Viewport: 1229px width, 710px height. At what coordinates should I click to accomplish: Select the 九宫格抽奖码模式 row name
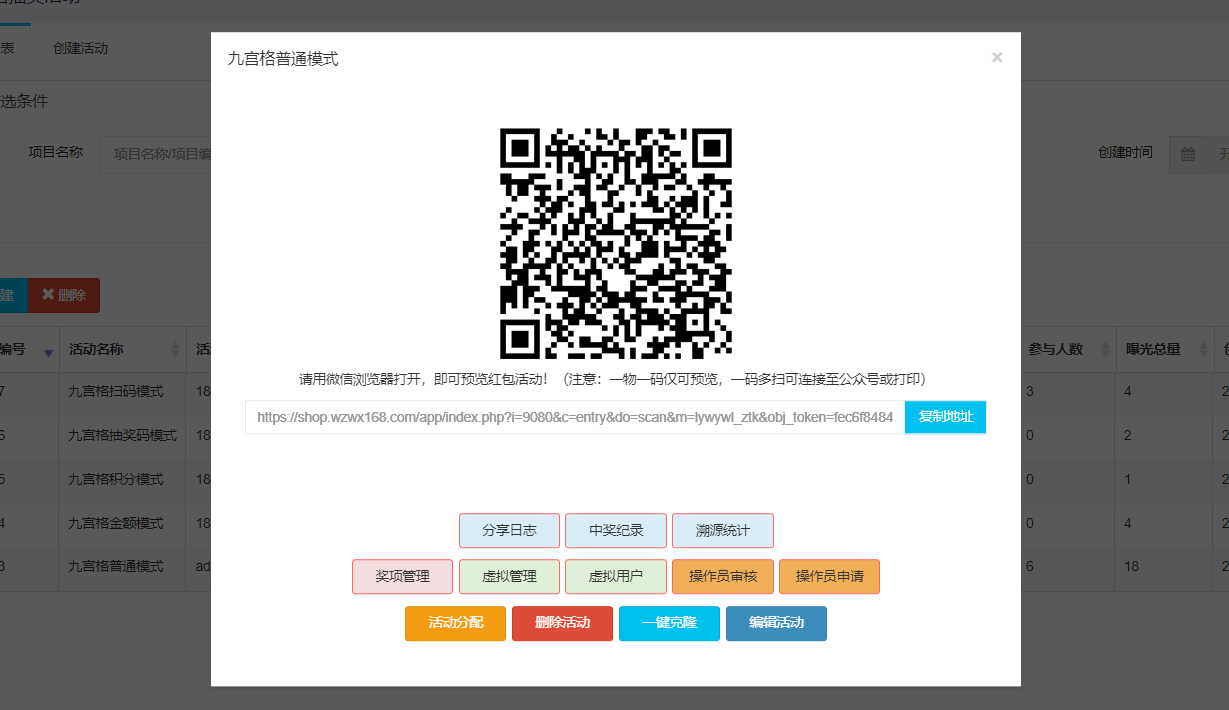[123, 436]
